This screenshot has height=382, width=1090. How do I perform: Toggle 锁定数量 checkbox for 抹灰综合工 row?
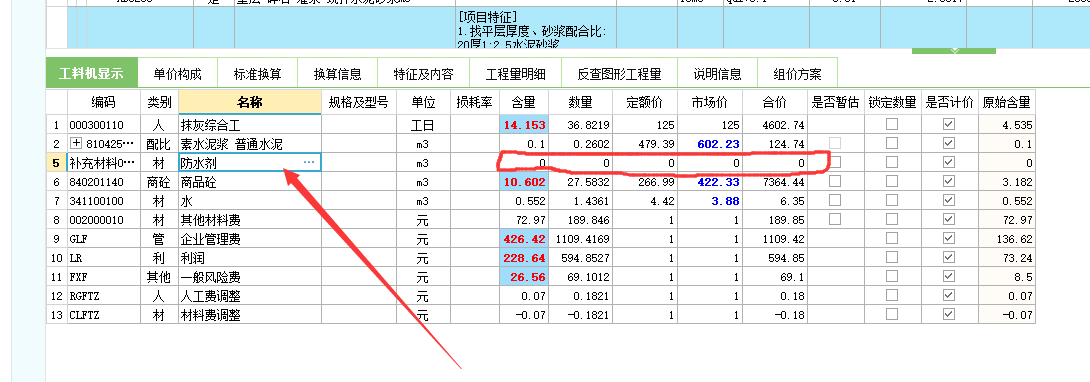892,124
